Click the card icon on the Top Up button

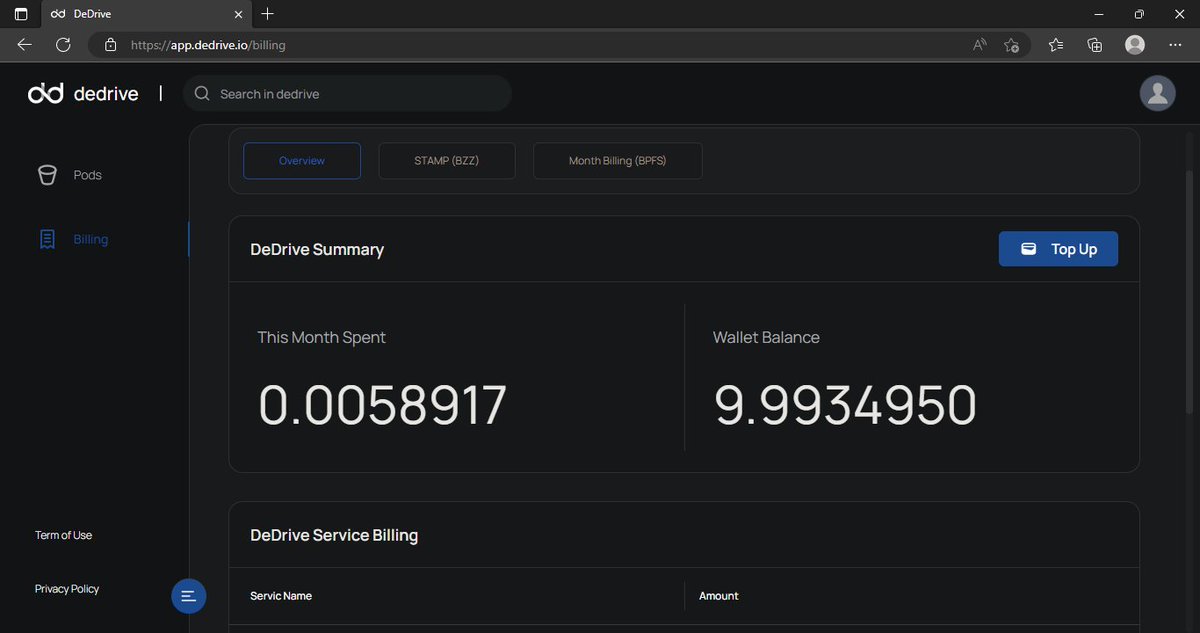pyautogui.click(x=1029, y=248)
